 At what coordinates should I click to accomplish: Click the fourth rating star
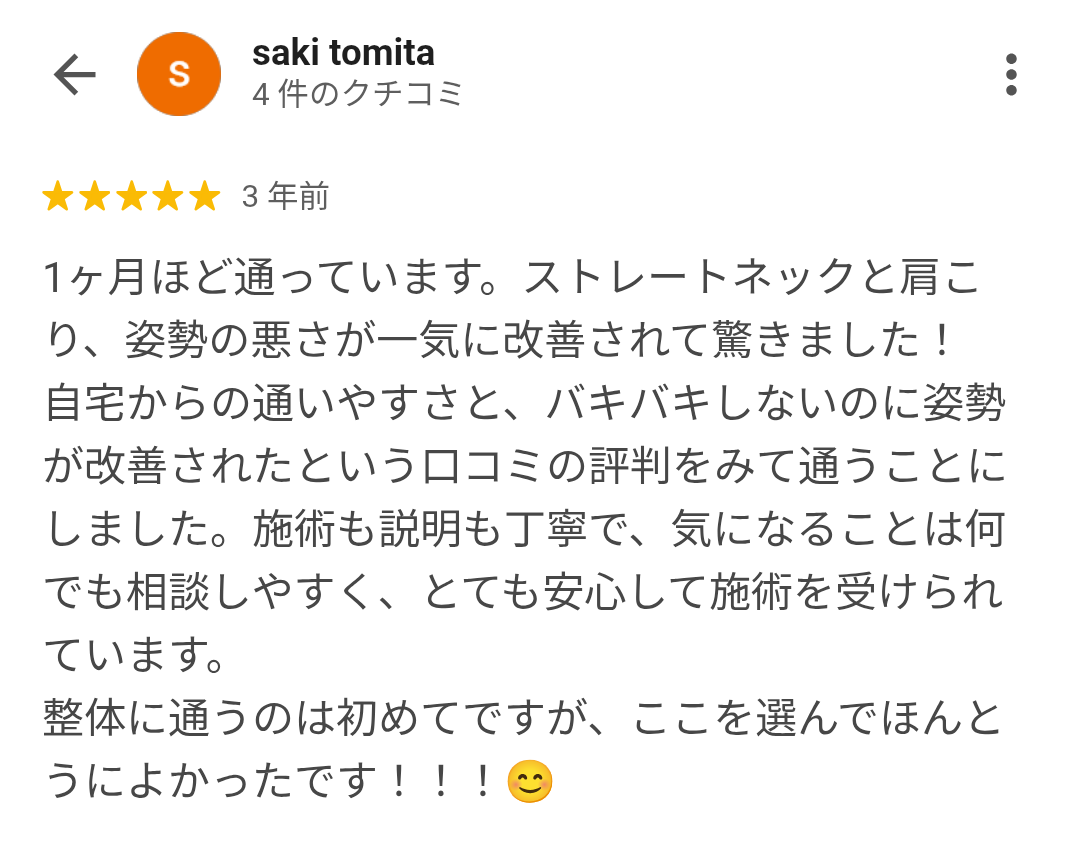[x=168, y=197]
